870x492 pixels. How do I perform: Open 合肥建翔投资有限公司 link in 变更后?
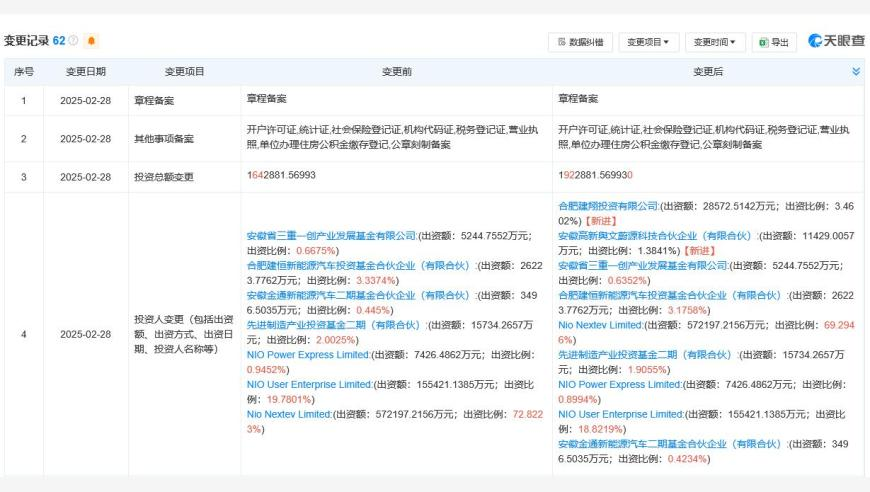coord(608,206)
